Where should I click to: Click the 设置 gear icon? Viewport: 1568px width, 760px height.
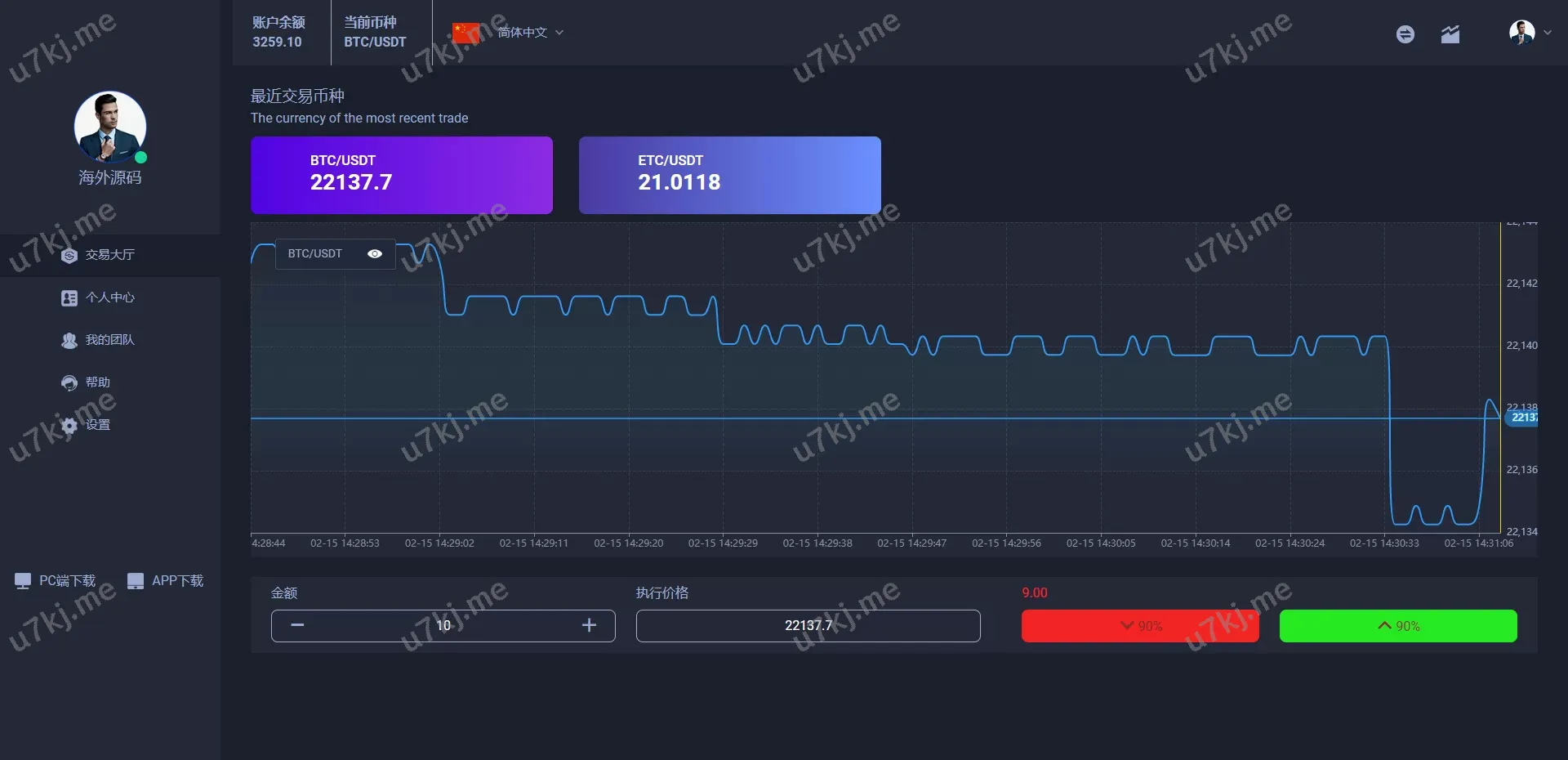pos(69,425)
